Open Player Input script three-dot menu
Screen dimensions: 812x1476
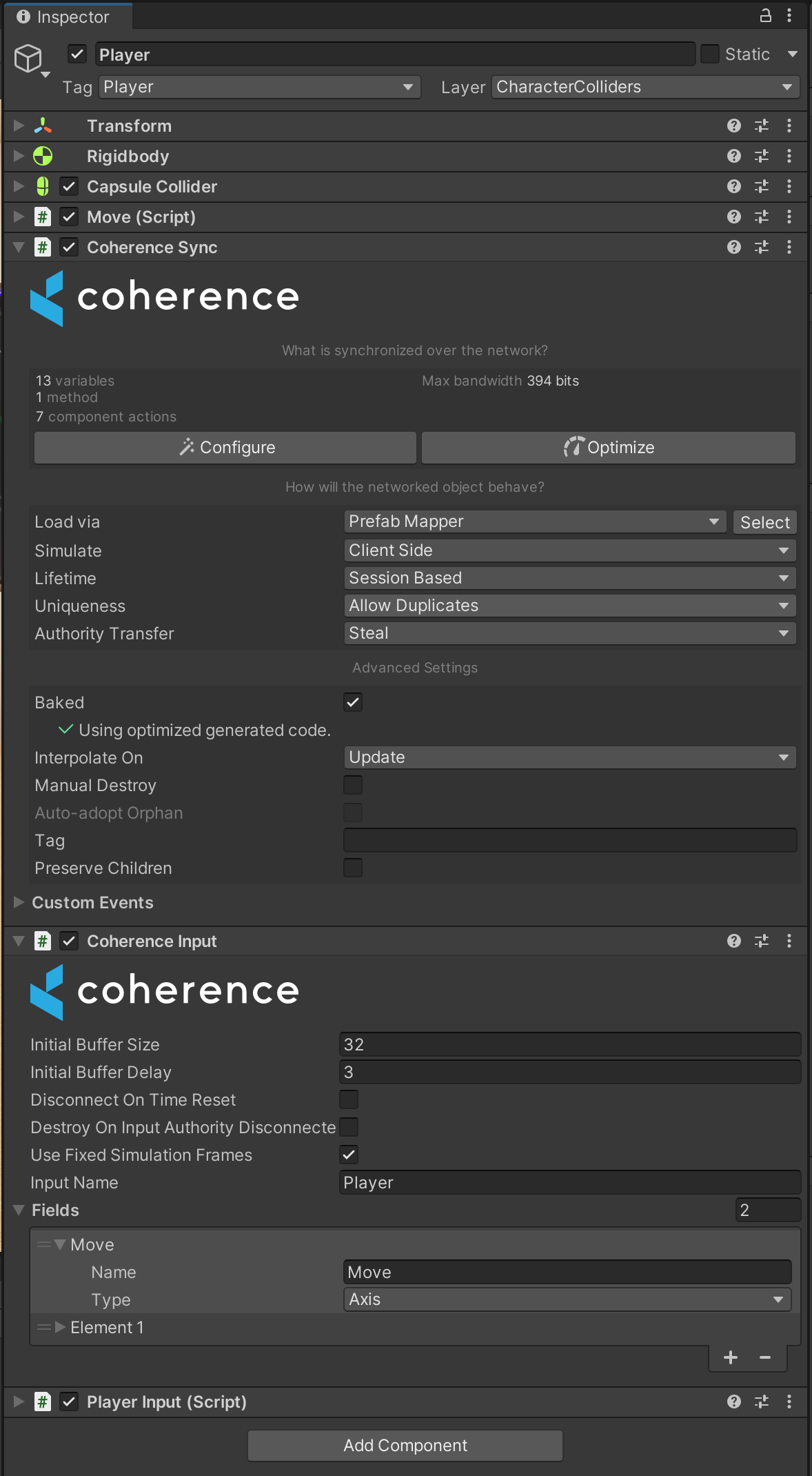[x=789, y=1402]
